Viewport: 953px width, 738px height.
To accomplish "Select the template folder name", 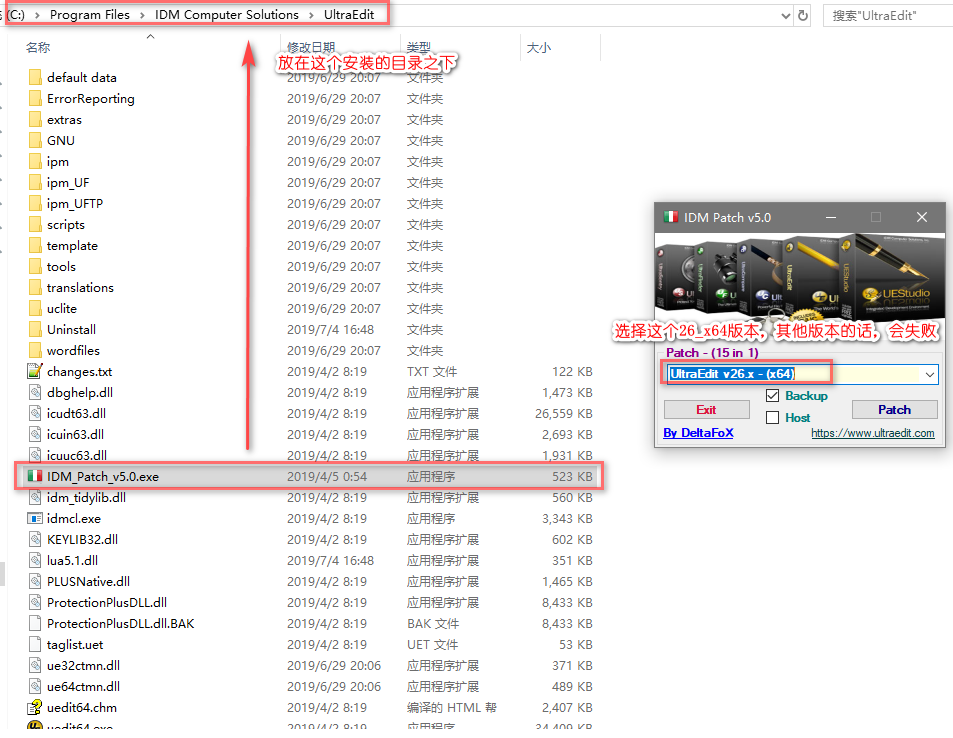I will coord(72,246).
